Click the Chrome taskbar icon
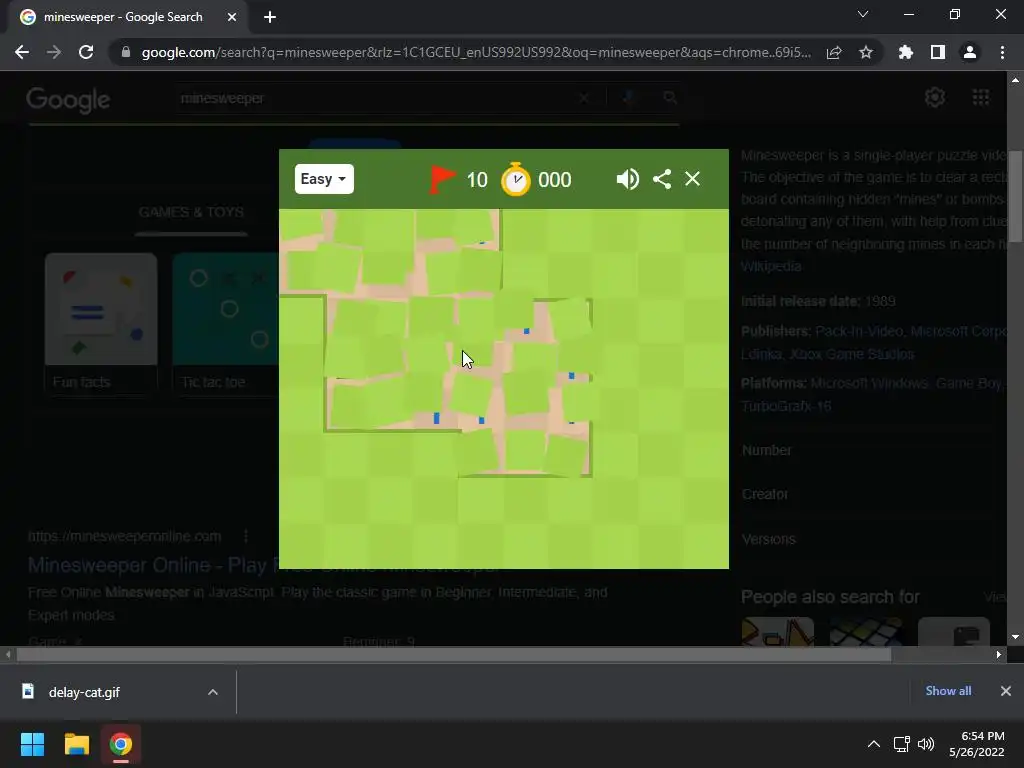This screenshot has width=1024, height=768. (x=121, y=744)
